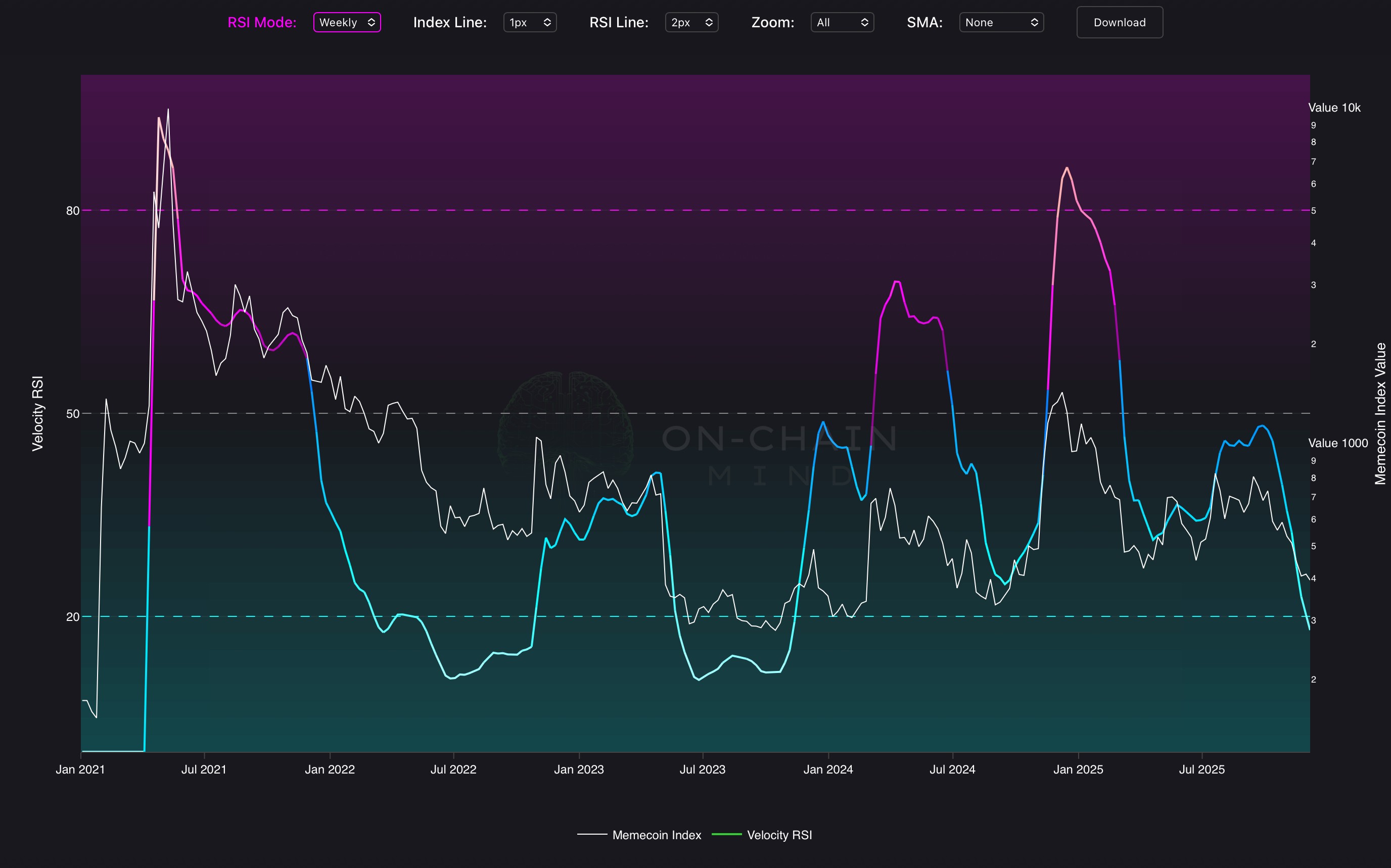Open the Zoom All dropdown

pyautogui.click(x=842, y=22)
